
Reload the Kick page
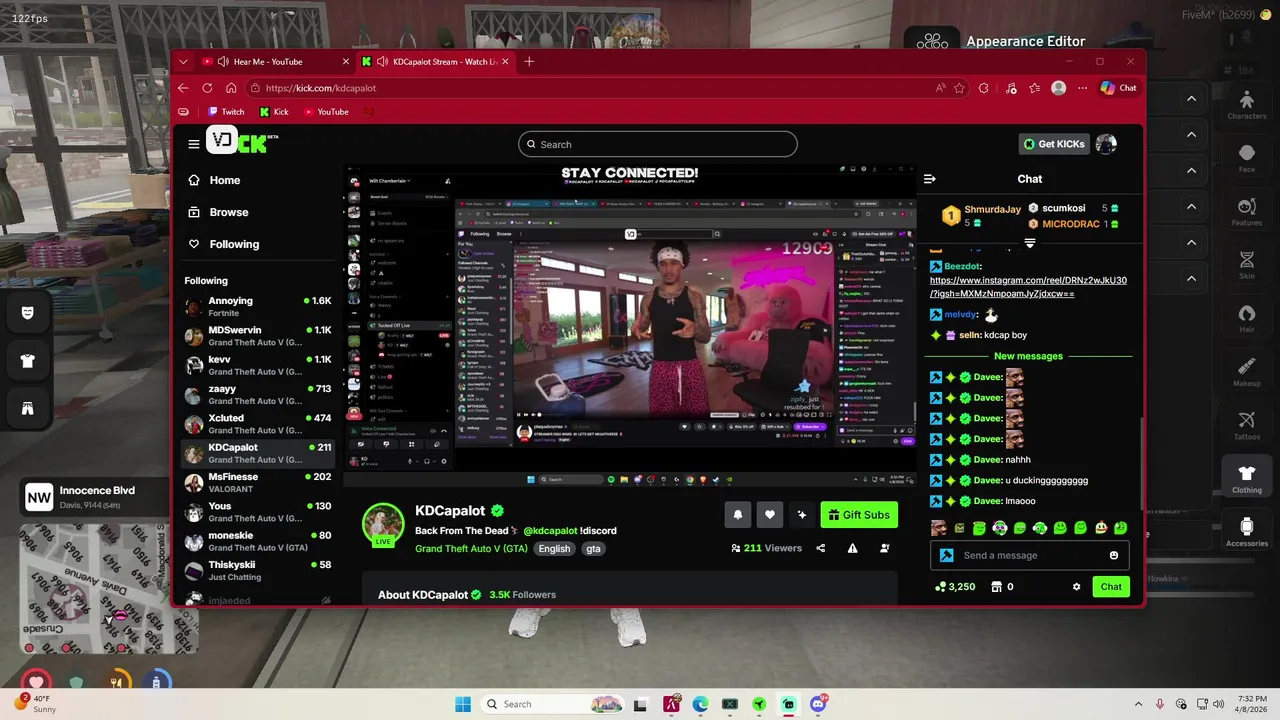[207, 88]
